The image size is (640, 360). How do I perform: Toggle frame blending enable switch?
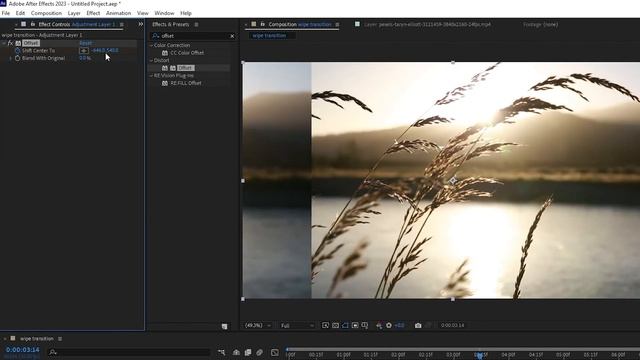[x=248, y=352]
